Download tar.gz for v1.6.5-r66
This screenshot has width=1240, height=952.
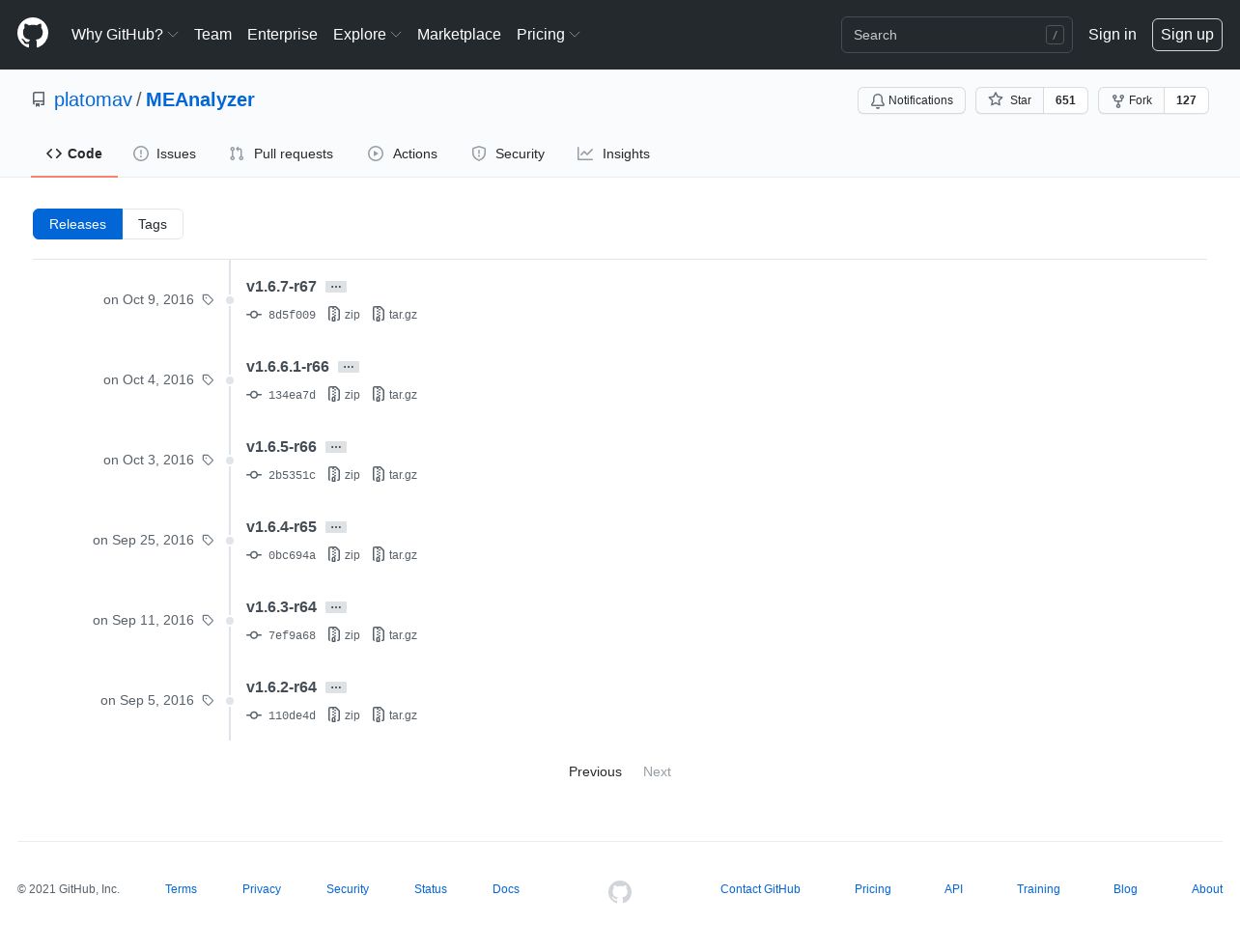click(x=395, y=475)
